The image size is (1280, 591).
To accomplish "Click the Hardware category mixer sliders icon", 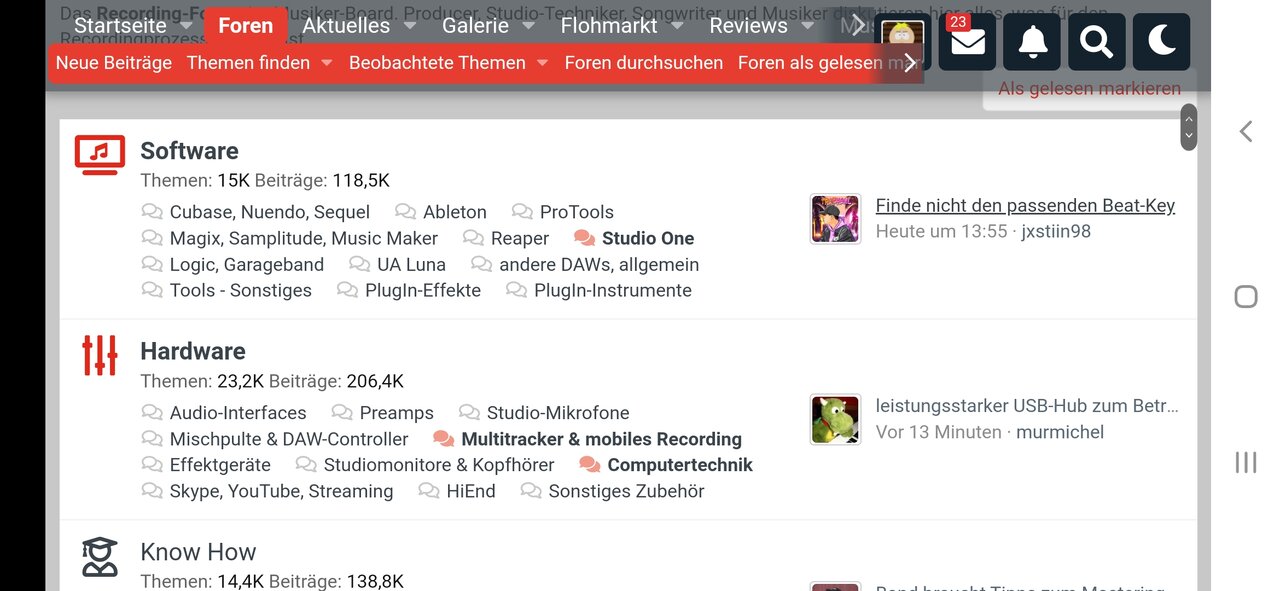I will coord(100,355).
